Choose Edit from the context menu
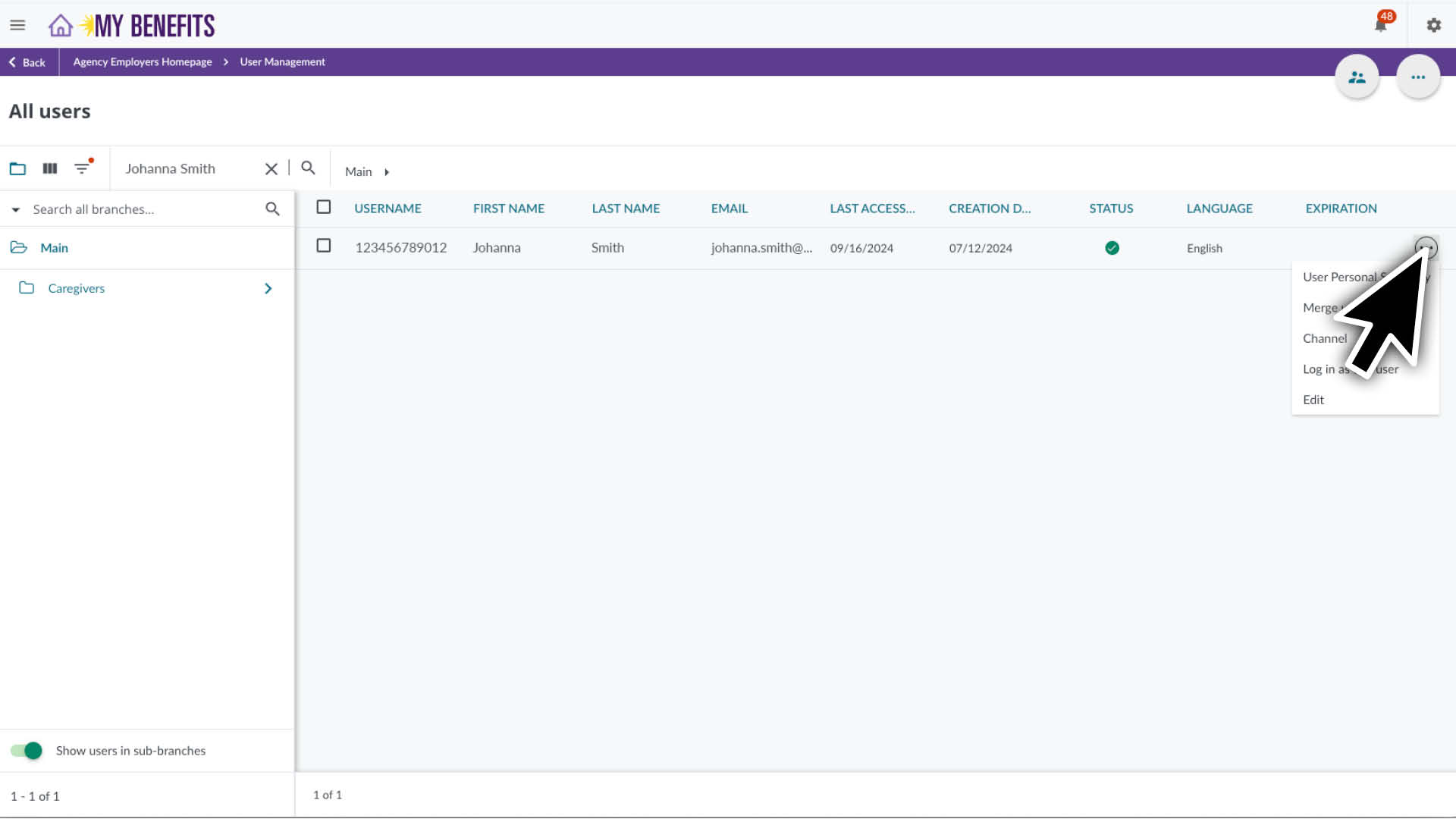This screenshot has height=819, width=1456. coord(1313,400)
